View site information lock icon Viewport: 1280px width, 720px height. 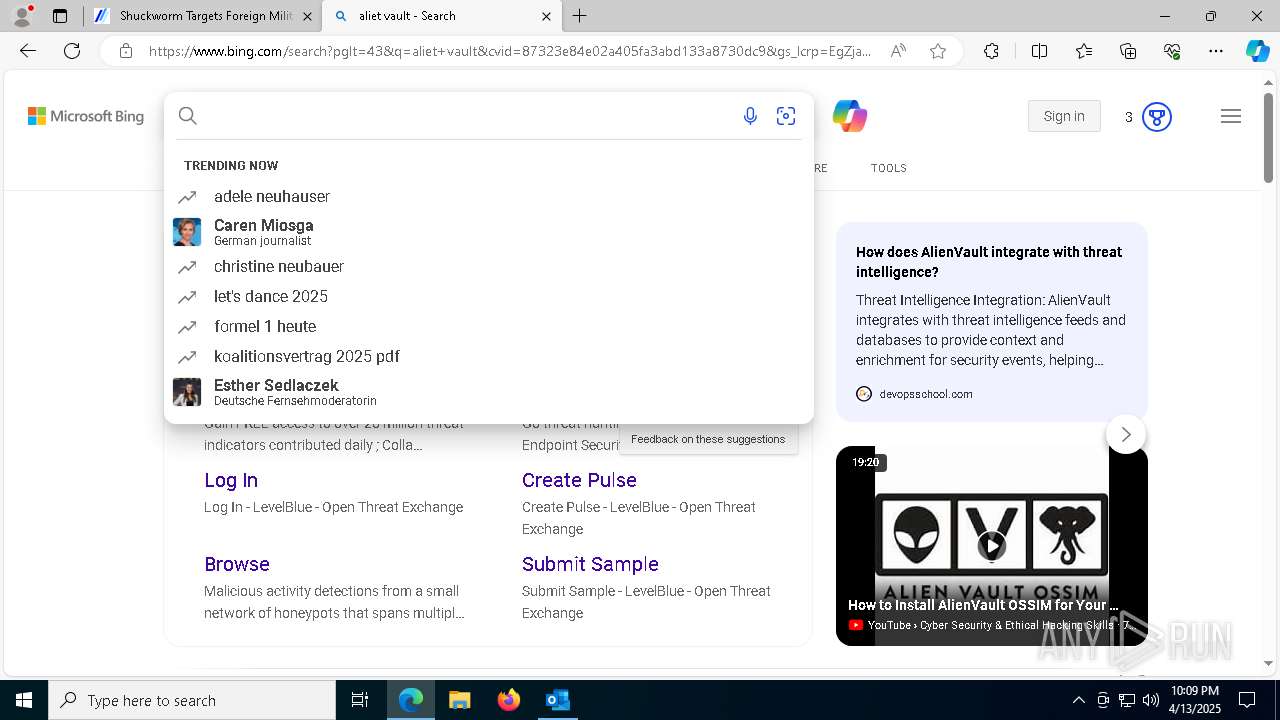125,51
